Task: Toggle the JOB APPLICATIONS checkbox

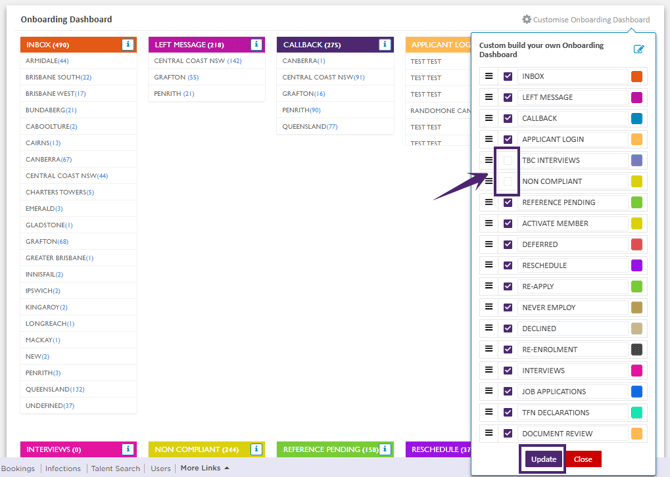Action: click(x=508, y=392)
